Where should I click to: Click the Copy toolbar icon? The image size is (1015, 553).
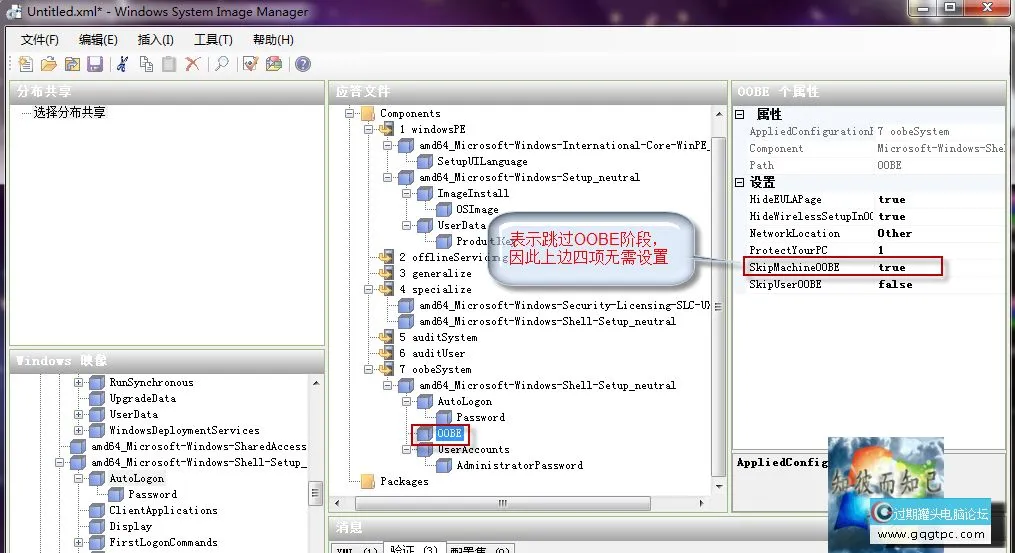tap(146, 64)
